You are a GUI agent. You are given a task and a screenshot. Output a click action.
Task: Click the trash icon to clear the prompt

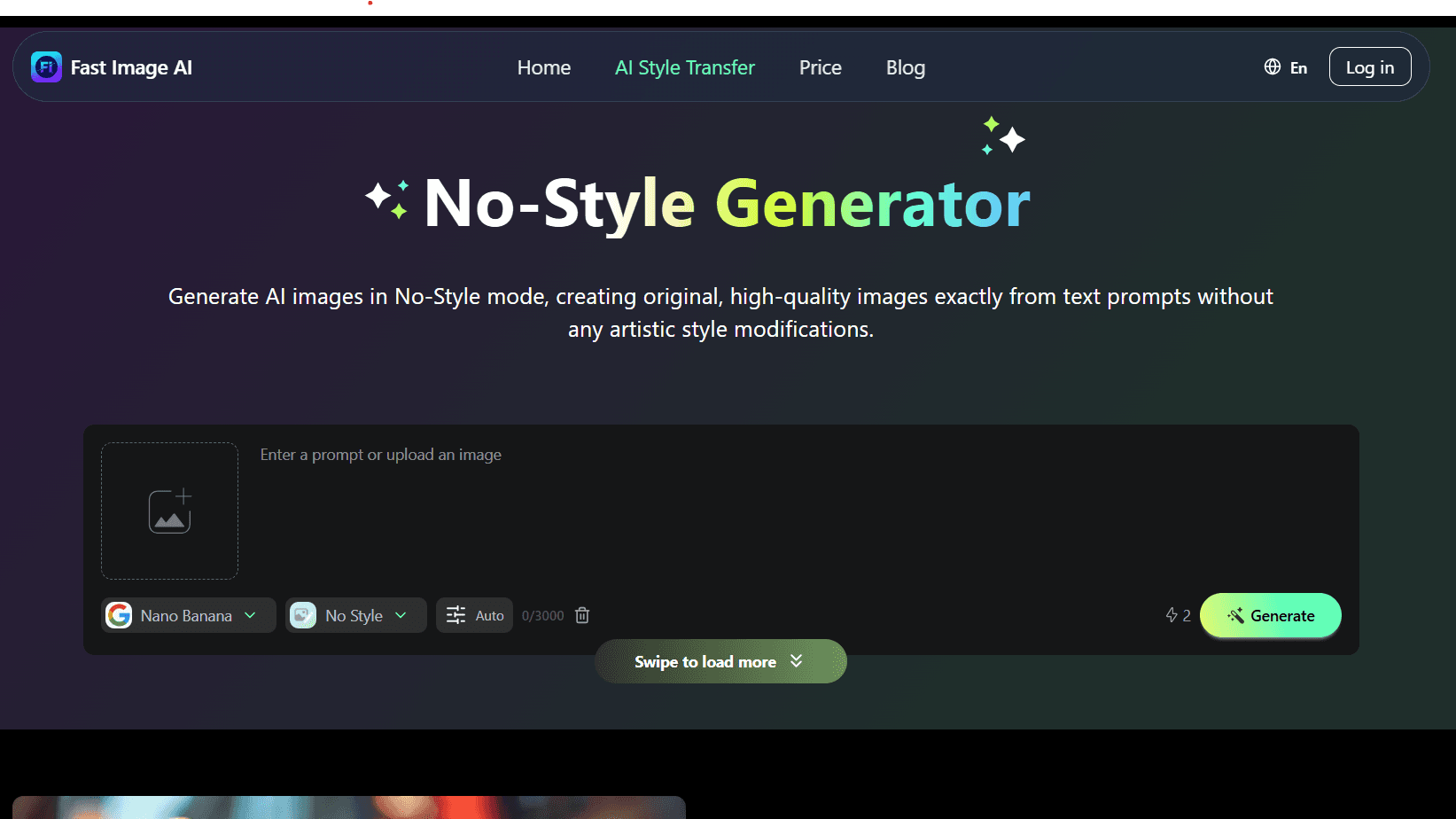(x=582, y=615)
